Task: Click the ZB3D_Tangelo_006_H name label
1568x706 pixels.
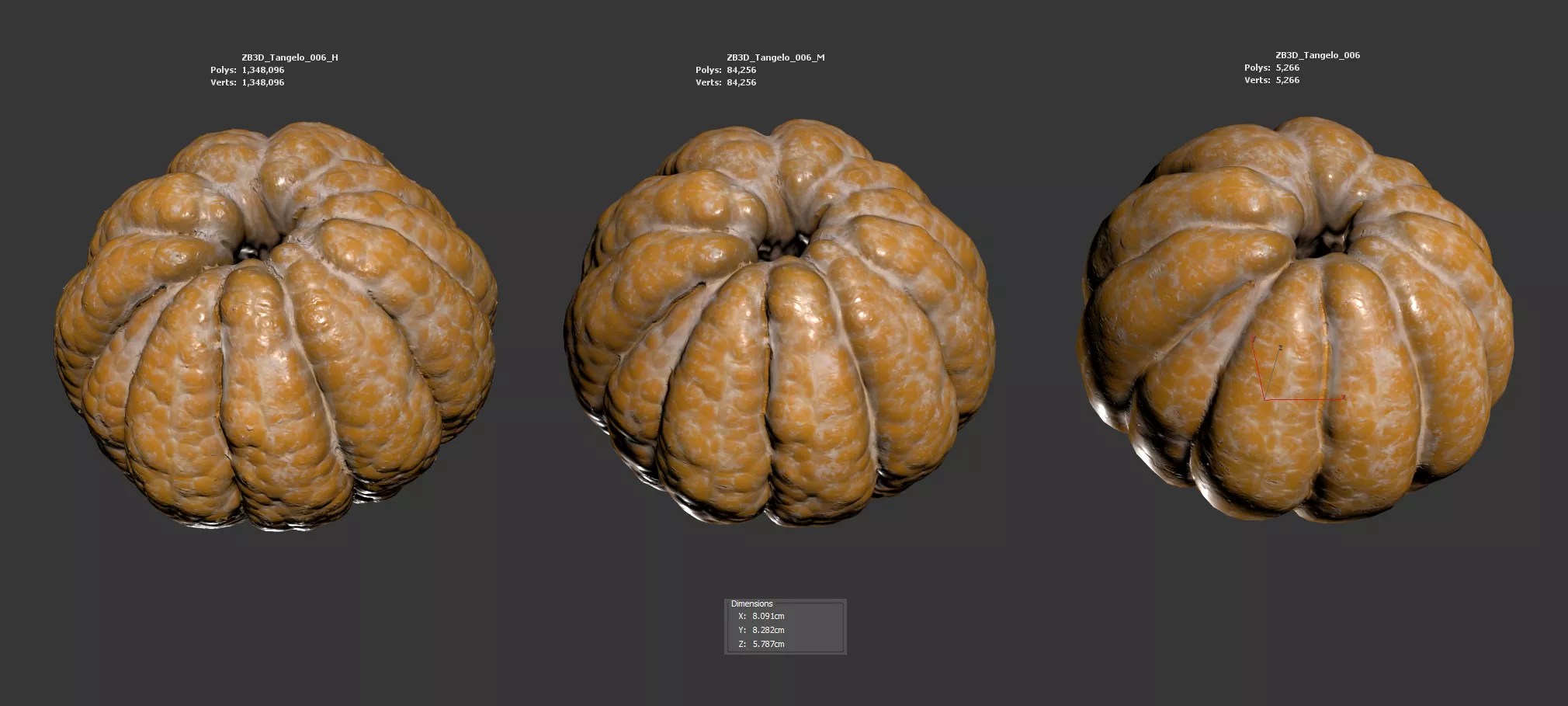Action: [290, 57]
